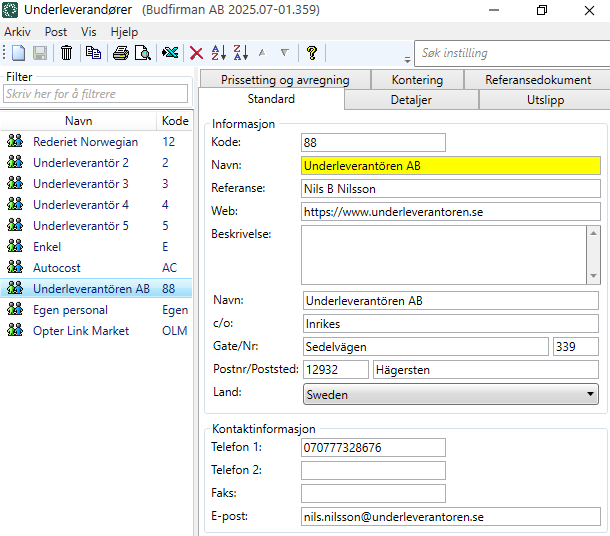Click the Excel export icon
610x536 pixels.
coord(171,53)
